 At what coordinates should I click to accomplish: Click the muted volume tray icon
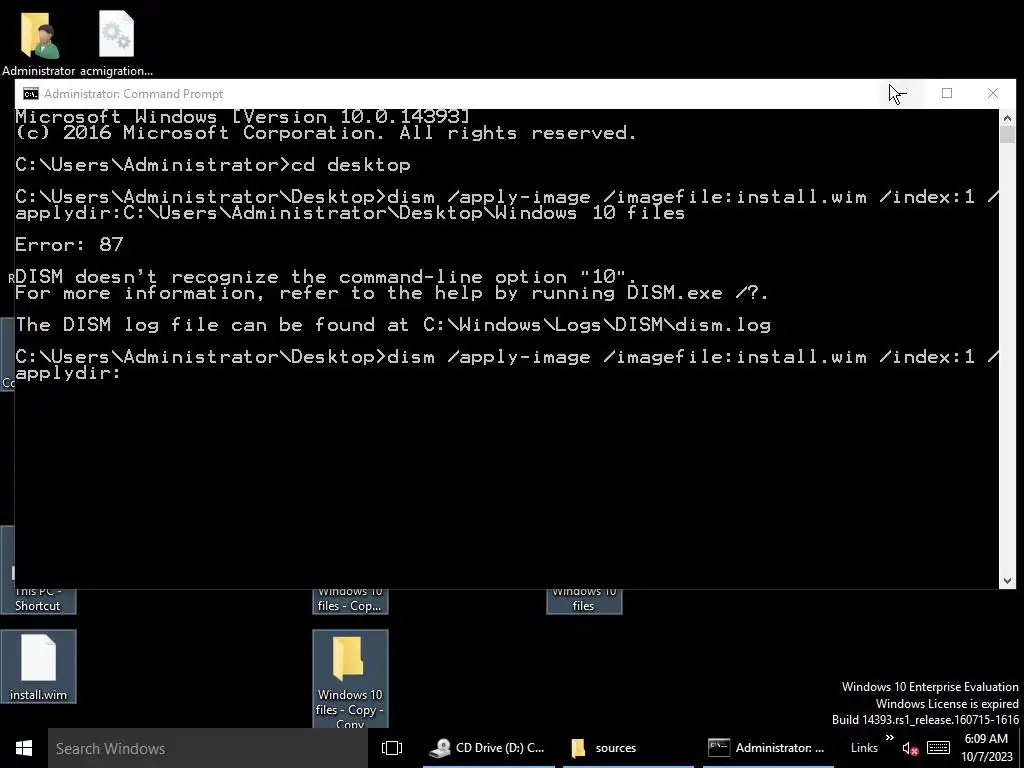click(x=910, y=749)
